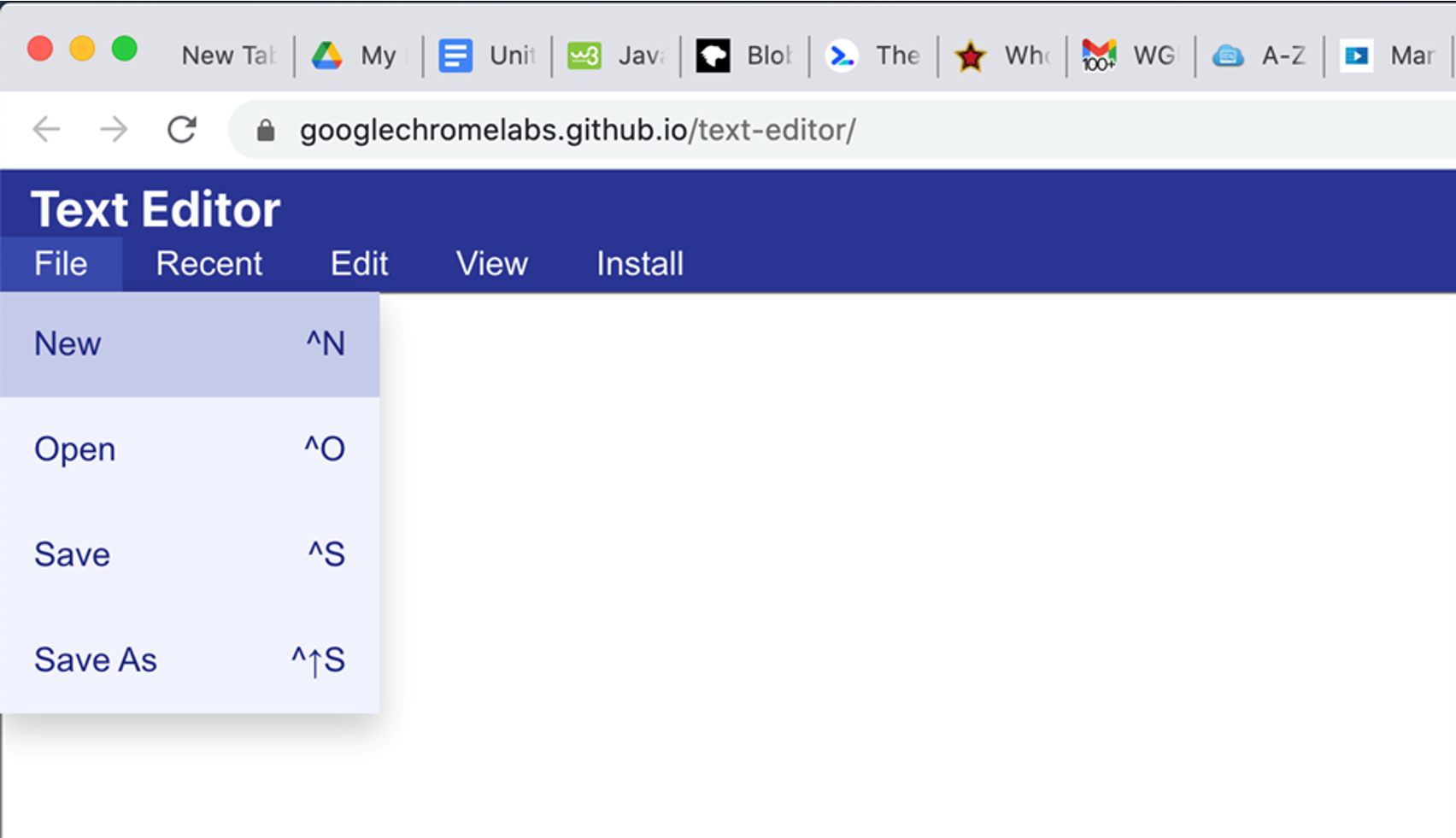Screen dimensions: 1456x838
Task: Switch to the Google Docs tab
Action: (x=487, y=56)
